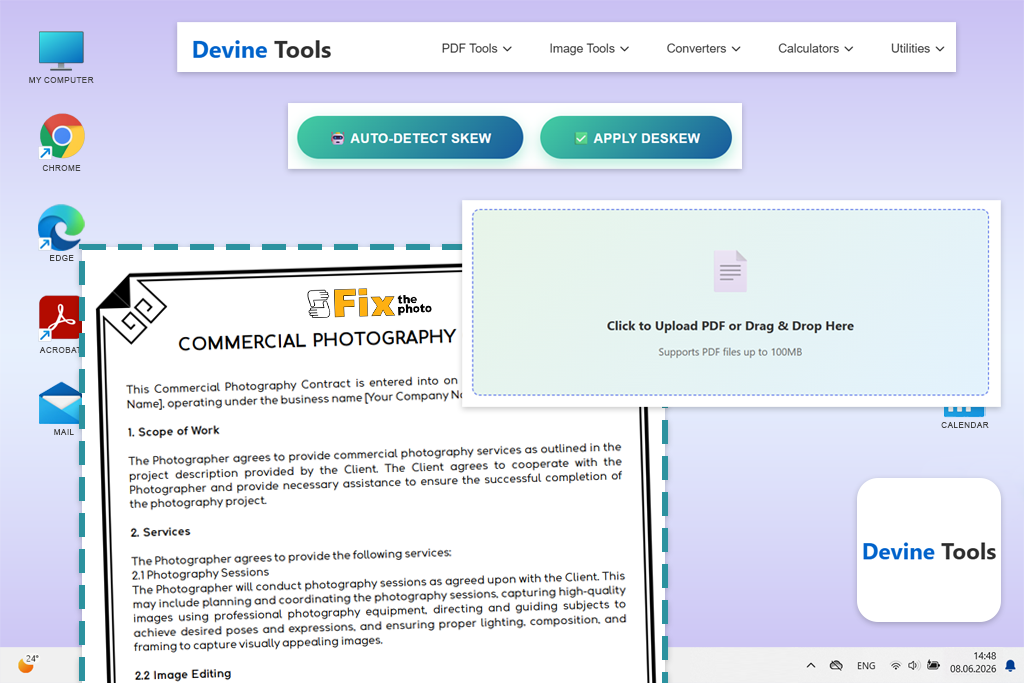This screenshot has width=1024, height=683.
Task: Click the '2. Services' heading
Action: coord(161,532)
